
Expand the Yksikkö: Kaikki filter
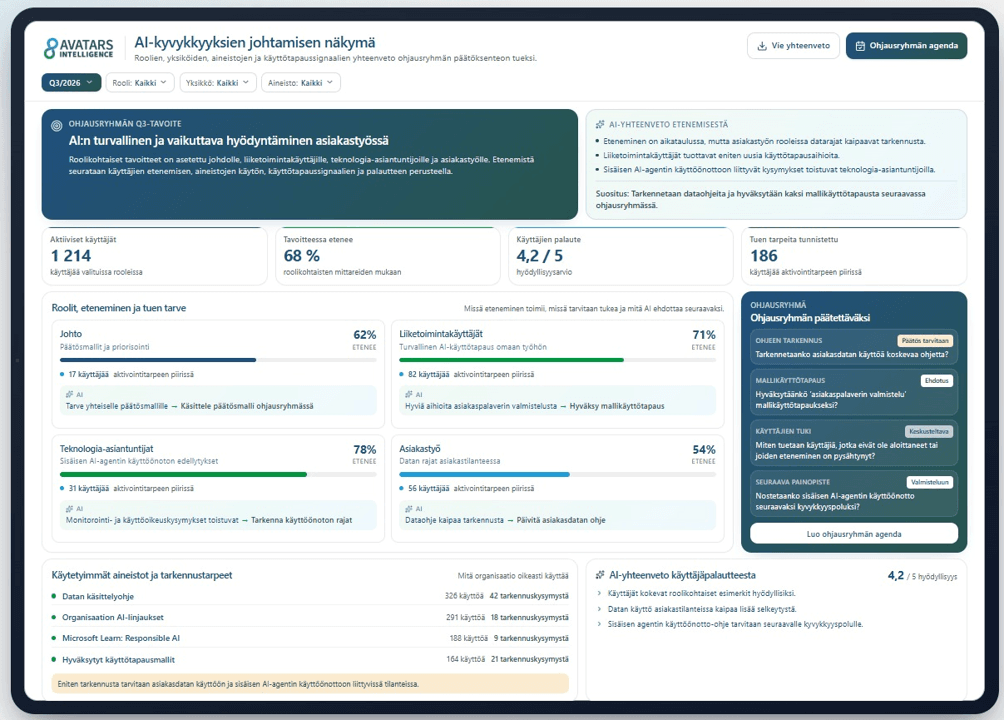[x=218, y=83]
